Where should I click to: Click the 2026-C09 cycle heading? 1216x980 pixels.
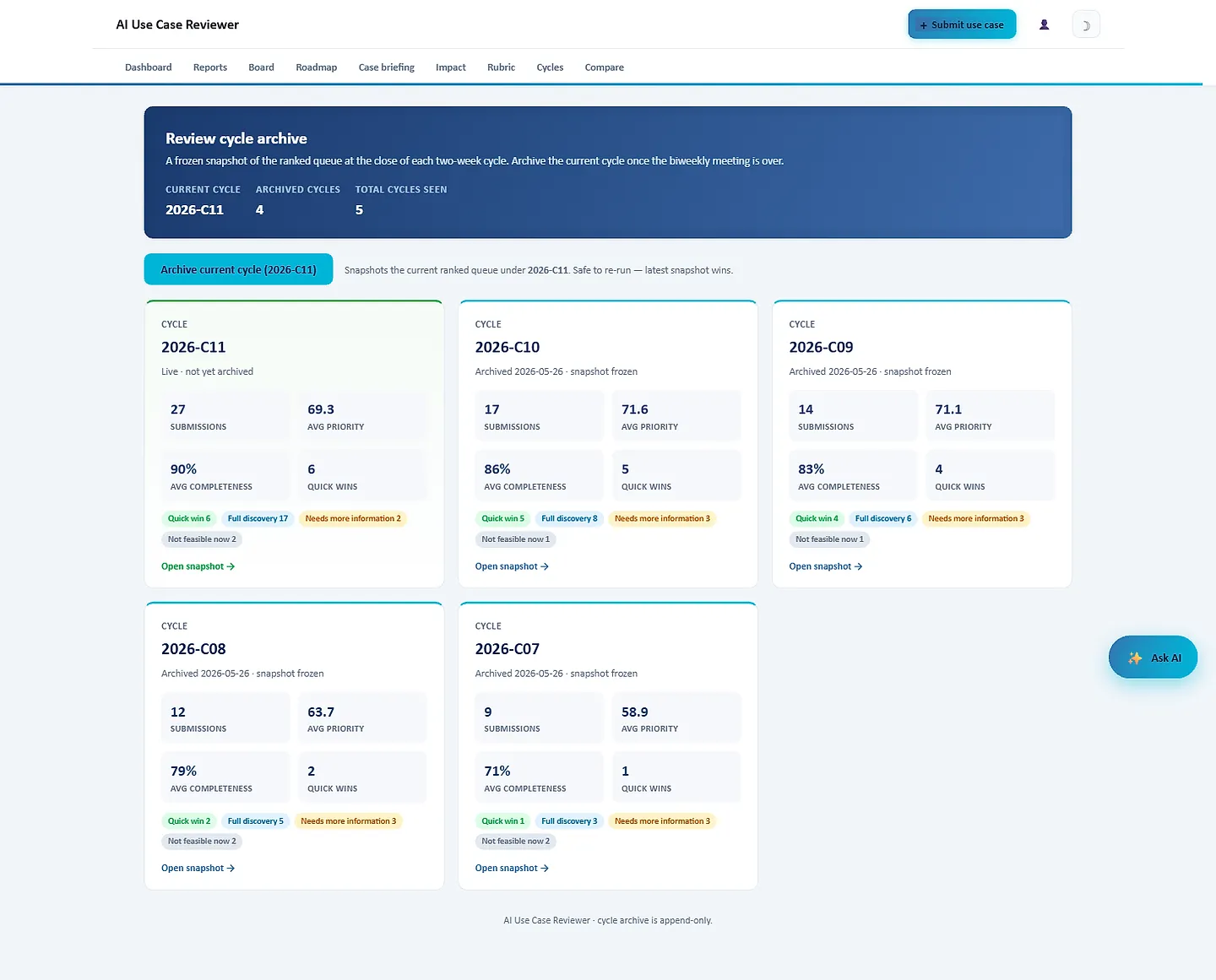pyautogui.click(x=822, y=347)
